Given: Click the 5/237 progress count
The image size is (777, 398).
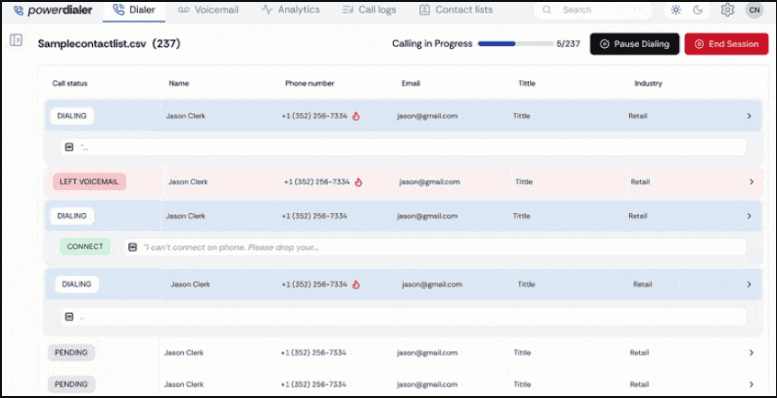Looking at the screenshot, I should [568, 44].
